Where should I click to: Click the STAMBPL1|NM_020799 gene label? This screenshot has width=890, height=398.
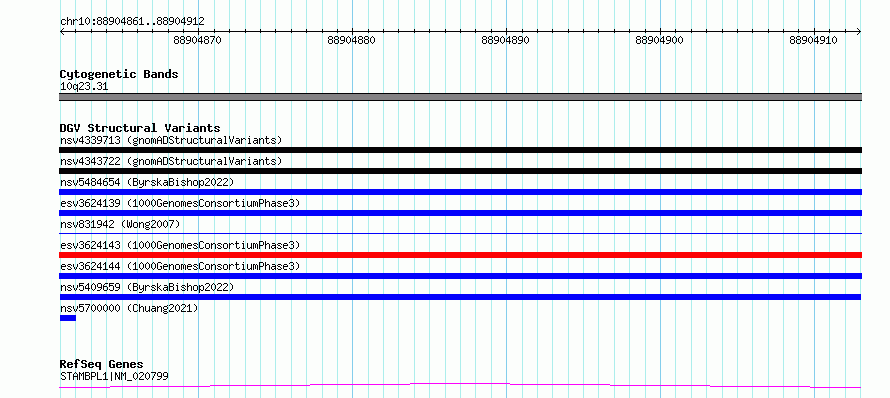[x=114, y=376]
